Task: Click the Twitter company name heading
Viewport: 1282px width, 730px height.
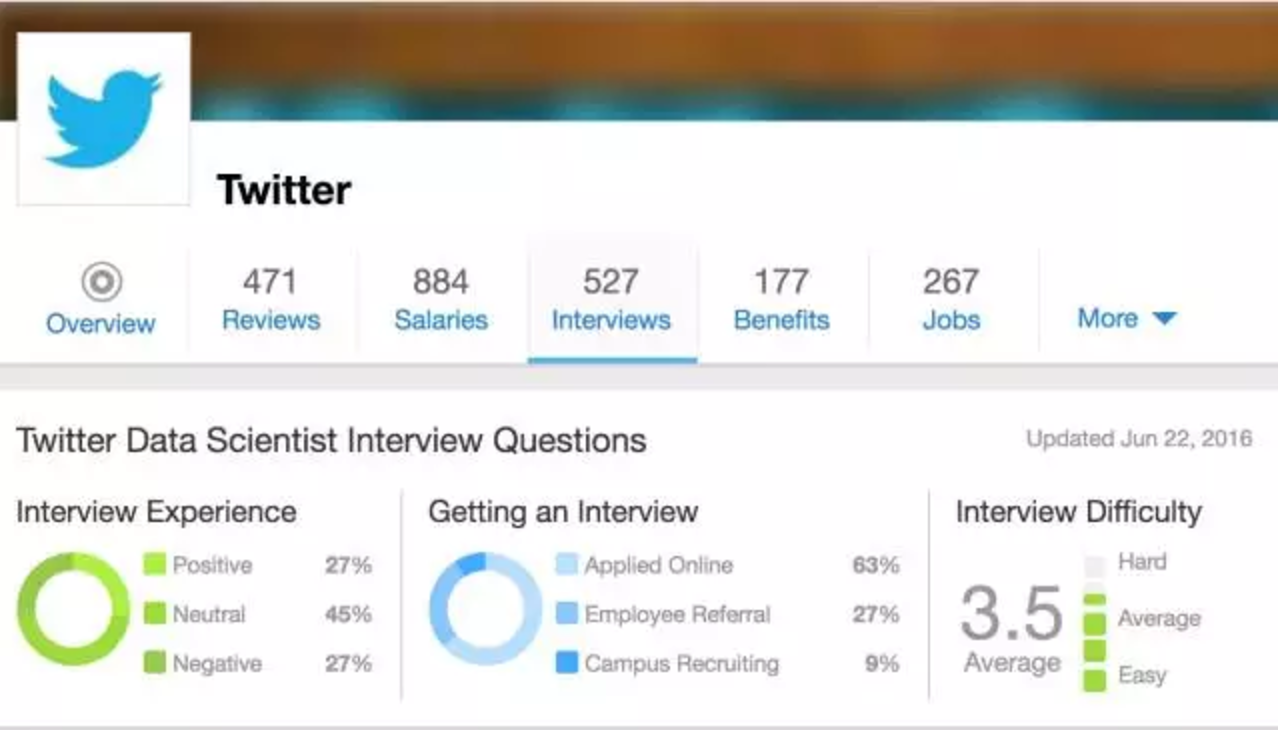Action: [284, 190]
